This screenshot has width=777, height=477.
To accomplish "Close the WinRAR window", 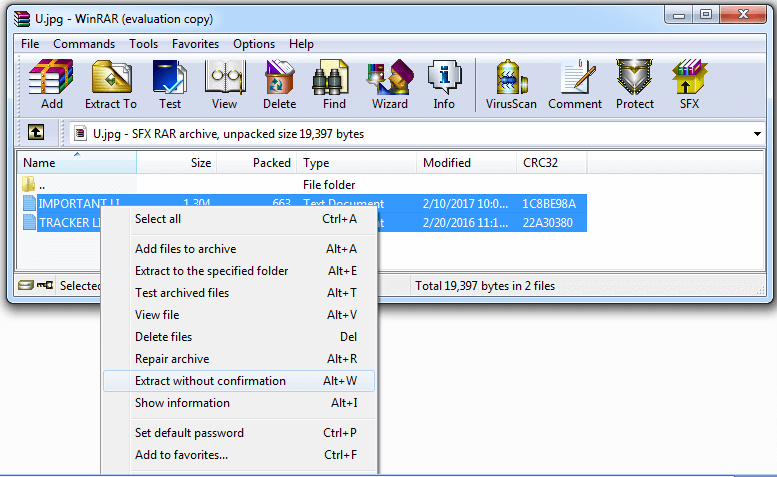I will (743, 15).
